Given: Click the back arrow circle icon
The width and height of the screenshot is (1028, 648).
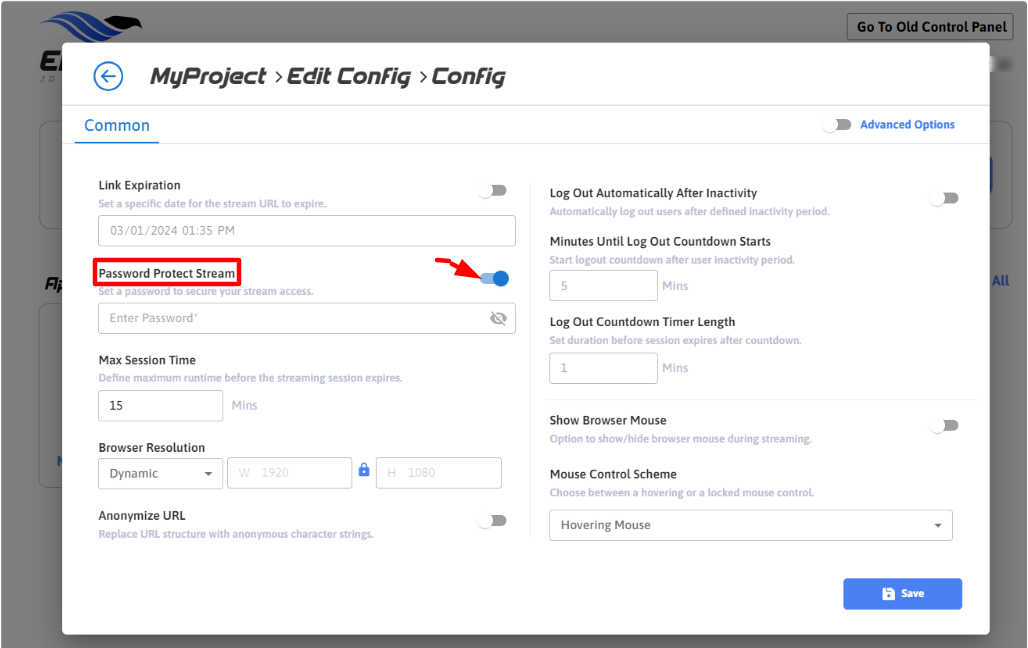Looking at the screenshot, I should coord(108,76).
